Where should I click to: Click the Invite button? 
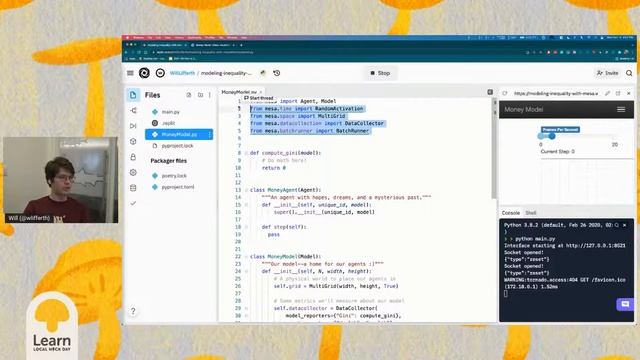[607, 73]
